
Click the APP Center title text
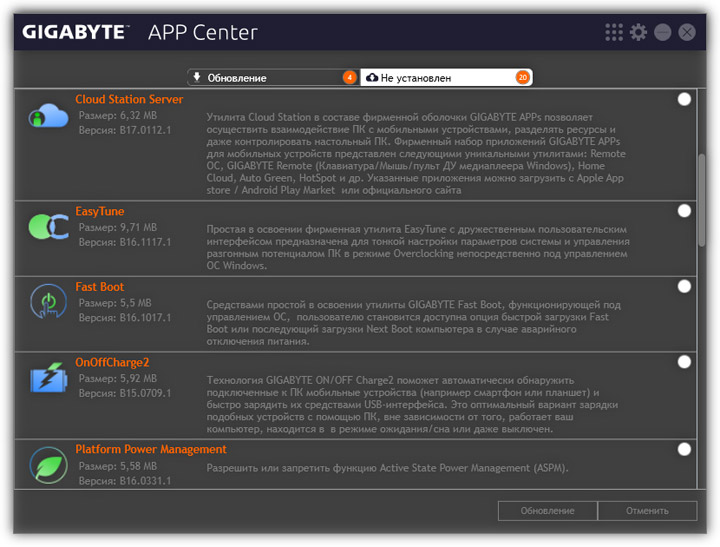click(x=202, y=33)
